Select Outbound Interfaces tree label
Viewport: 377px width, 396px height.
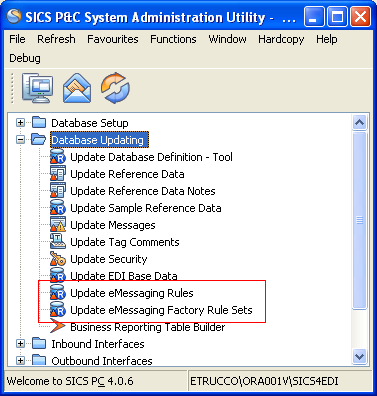tap(102, 361)
